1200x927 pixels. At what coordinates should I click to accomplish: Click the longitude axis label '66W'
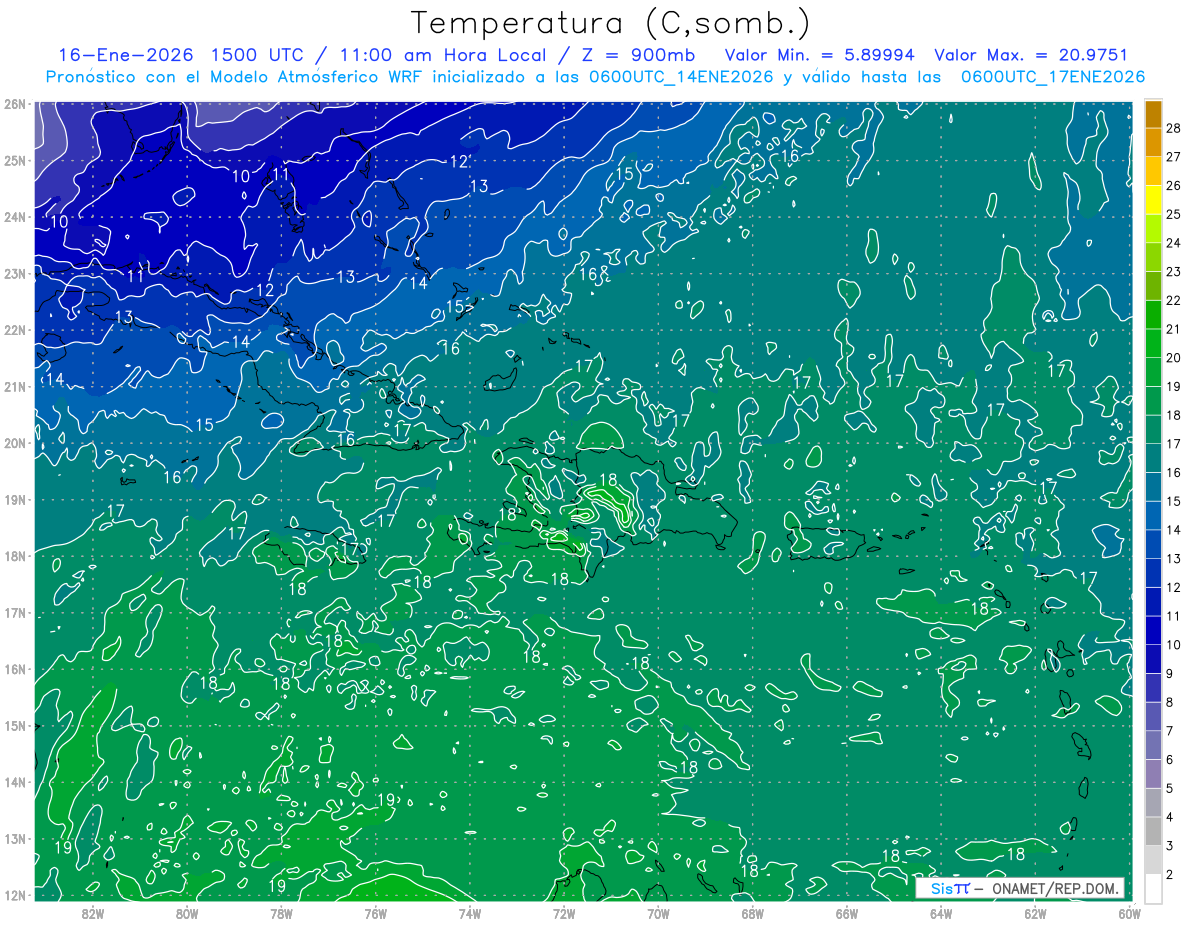point(846,912)
